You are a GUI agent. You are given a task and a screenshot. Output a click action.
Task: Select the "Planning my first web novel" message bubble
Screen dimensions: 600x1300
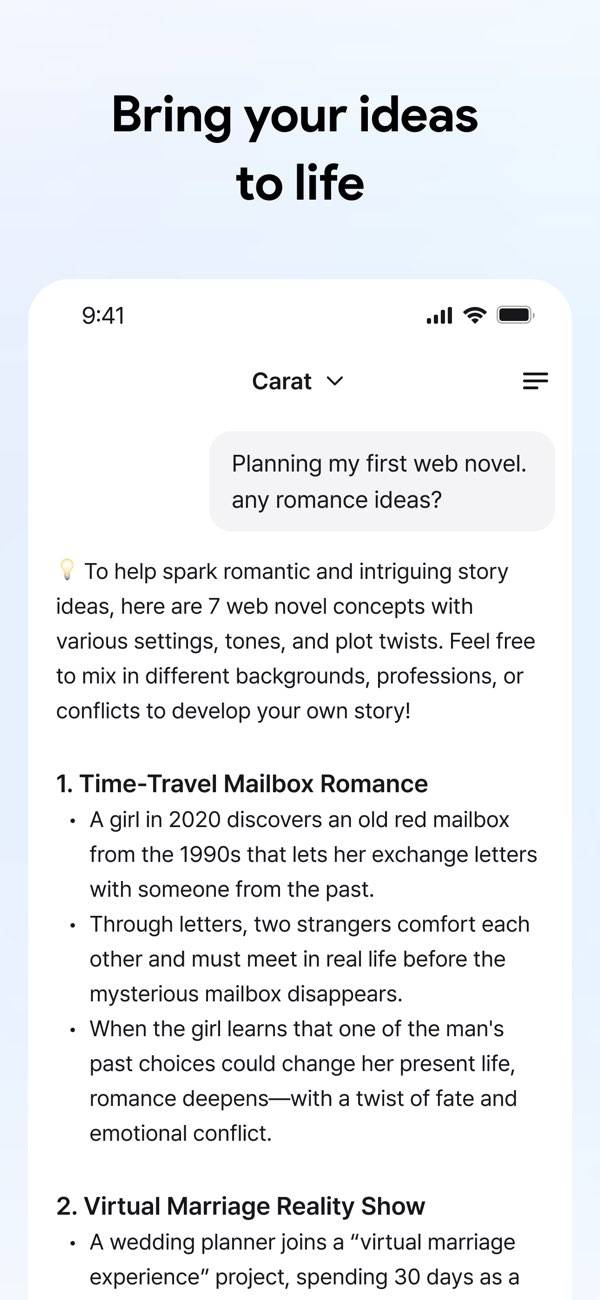(381, 481)
